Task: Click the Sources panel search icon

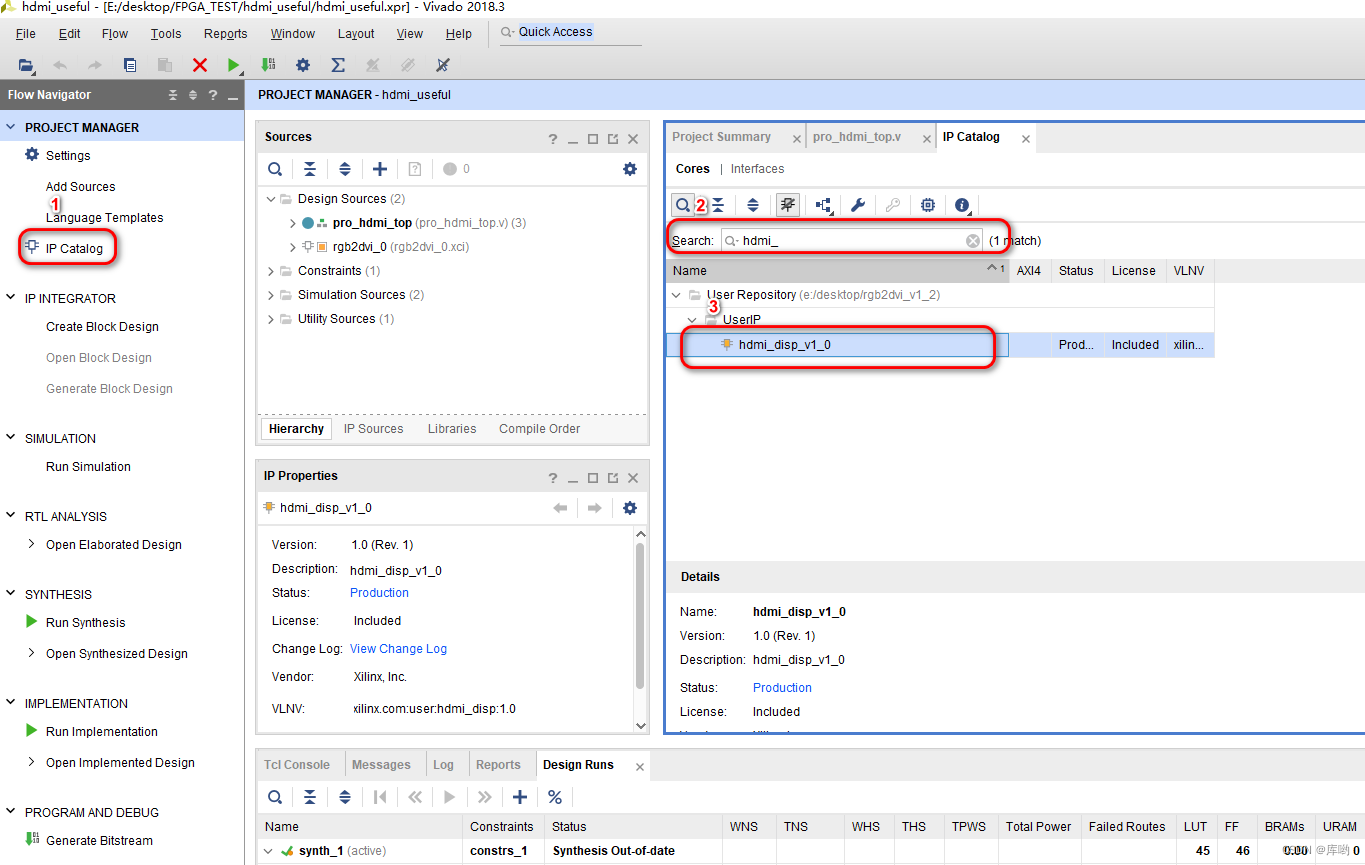Action: [275, 169]
